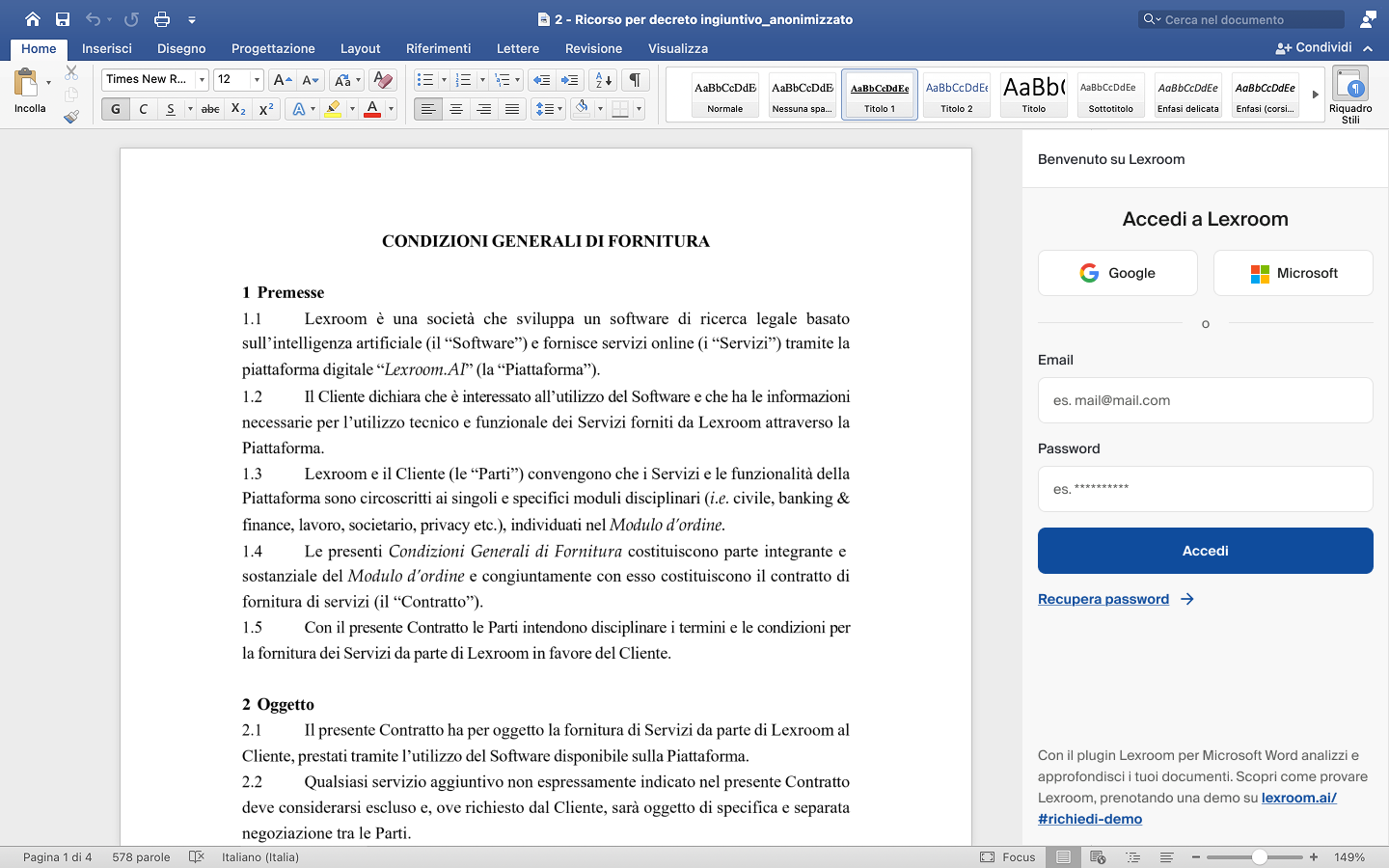Select the Normale style
The width and height of the screenshot is (1389, 868).
(725, 95)
